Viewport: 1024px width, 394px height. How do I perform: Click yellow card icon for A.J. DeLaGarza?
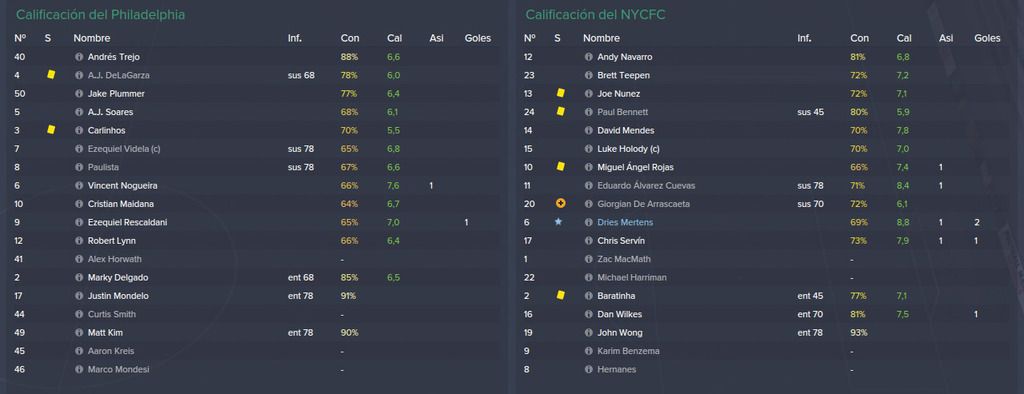51,75
